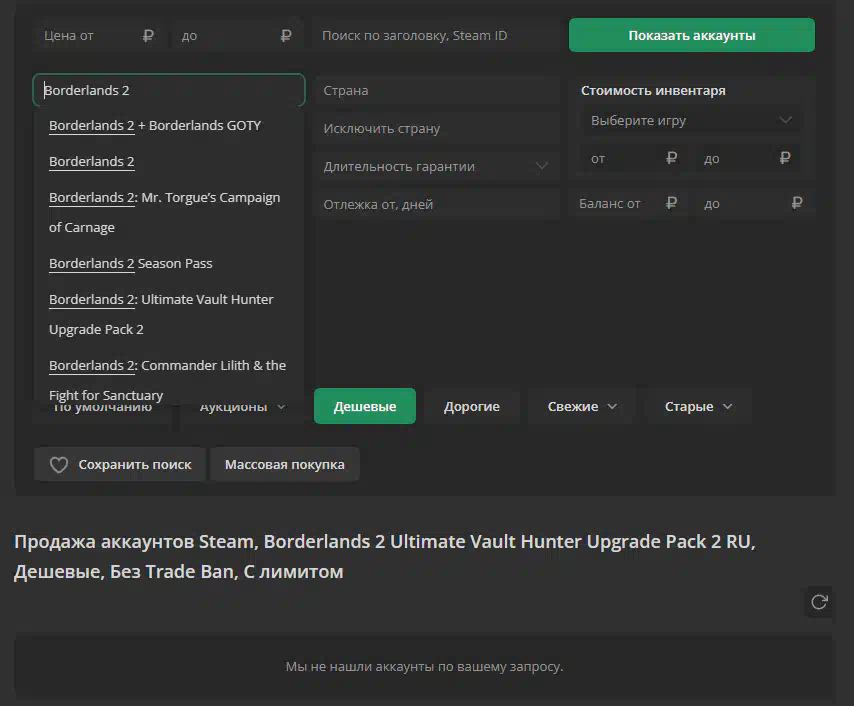854x706 pixels.
Task: Click the heart icon in Сохранить поиск
Action: tap(59, 465)
